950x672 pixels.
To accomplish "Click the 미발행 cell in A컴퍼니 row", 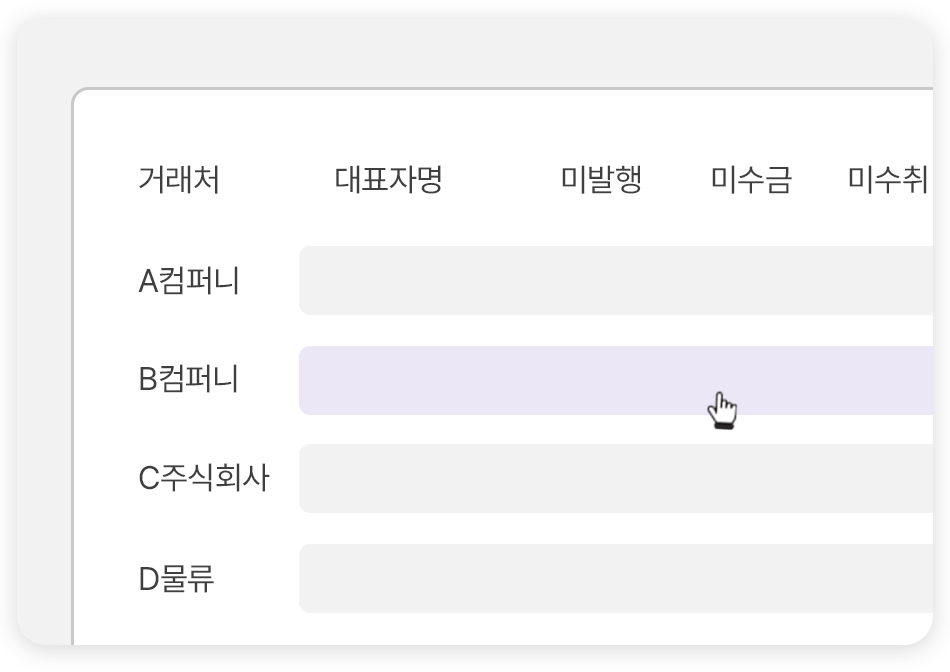I will (x=601, y=281).
